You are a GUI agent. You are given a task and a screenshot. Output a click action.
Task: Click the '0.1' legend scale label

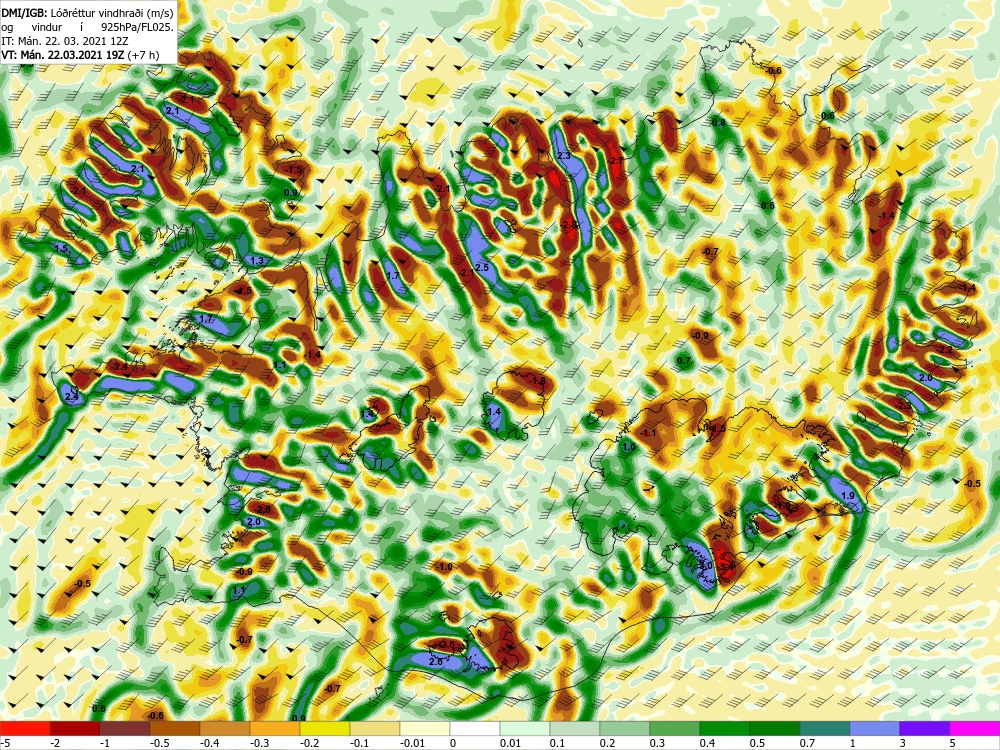pos(558,743)
